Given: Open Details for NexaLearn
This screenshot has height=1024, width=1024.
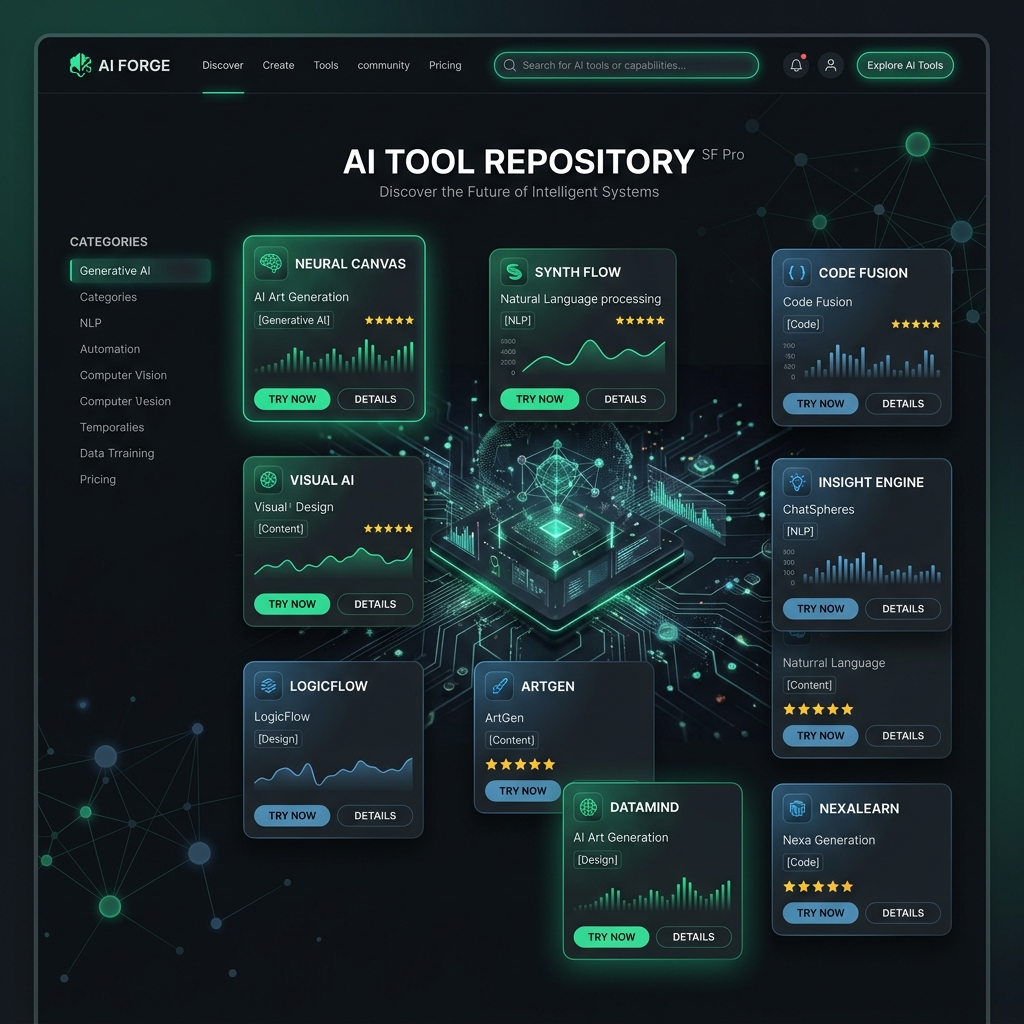Looking at the screenshot, I should click(x=903, y=913).
